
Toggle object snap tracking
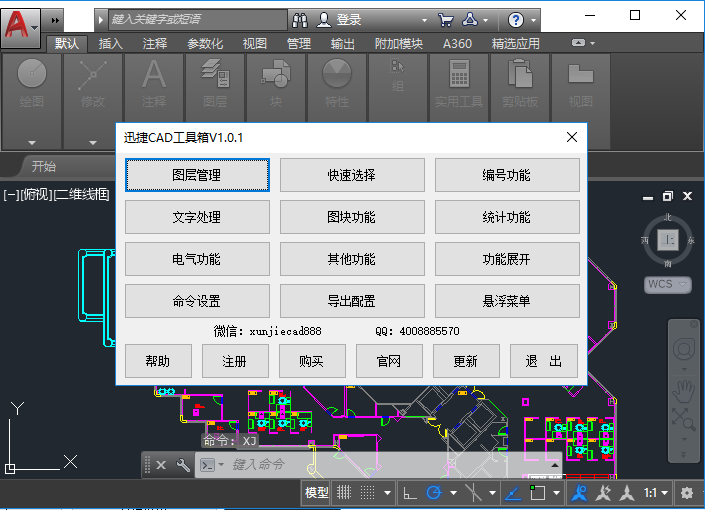513,493
